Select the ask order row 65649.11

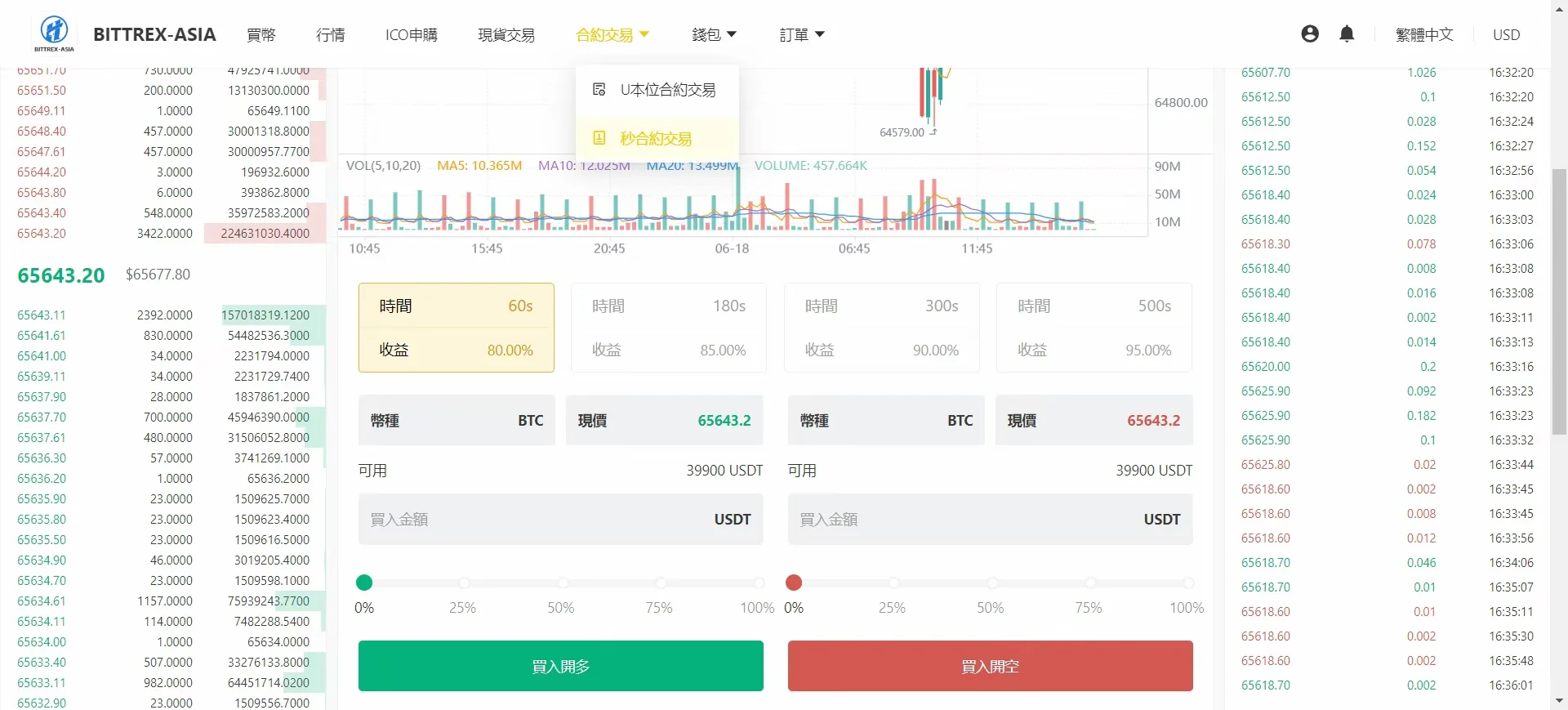tap(163, 110)
